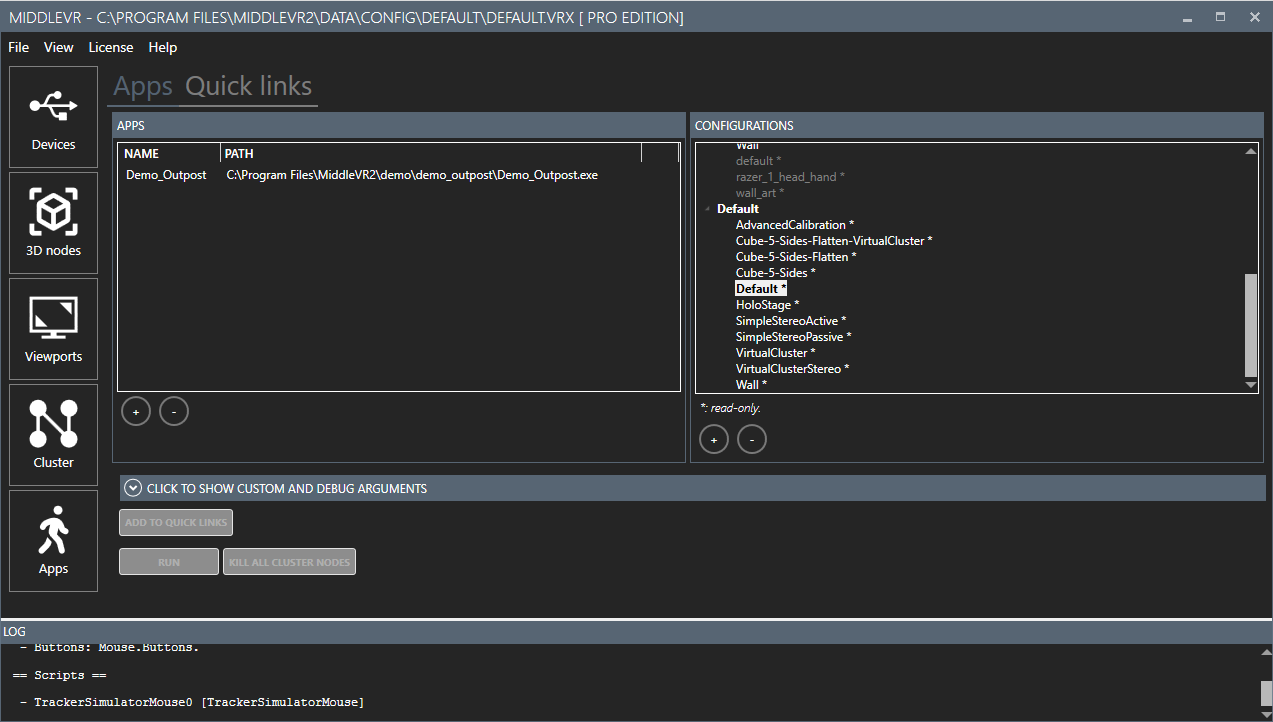This screenshot has width=1273, height=722.
Task: Select VirtualClusterStereo configuration
Action: point(792,369)
